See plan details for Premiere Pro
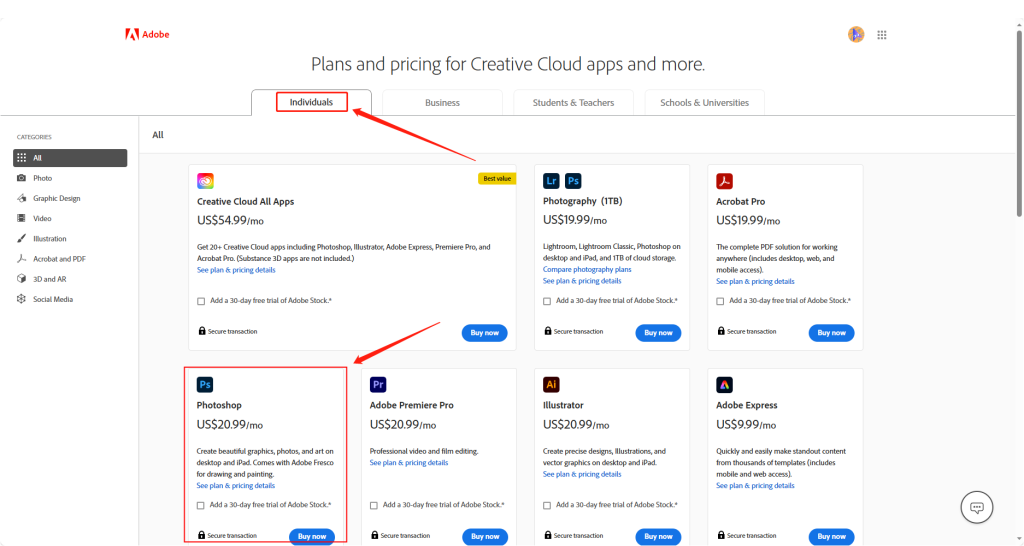 (409, 462)
